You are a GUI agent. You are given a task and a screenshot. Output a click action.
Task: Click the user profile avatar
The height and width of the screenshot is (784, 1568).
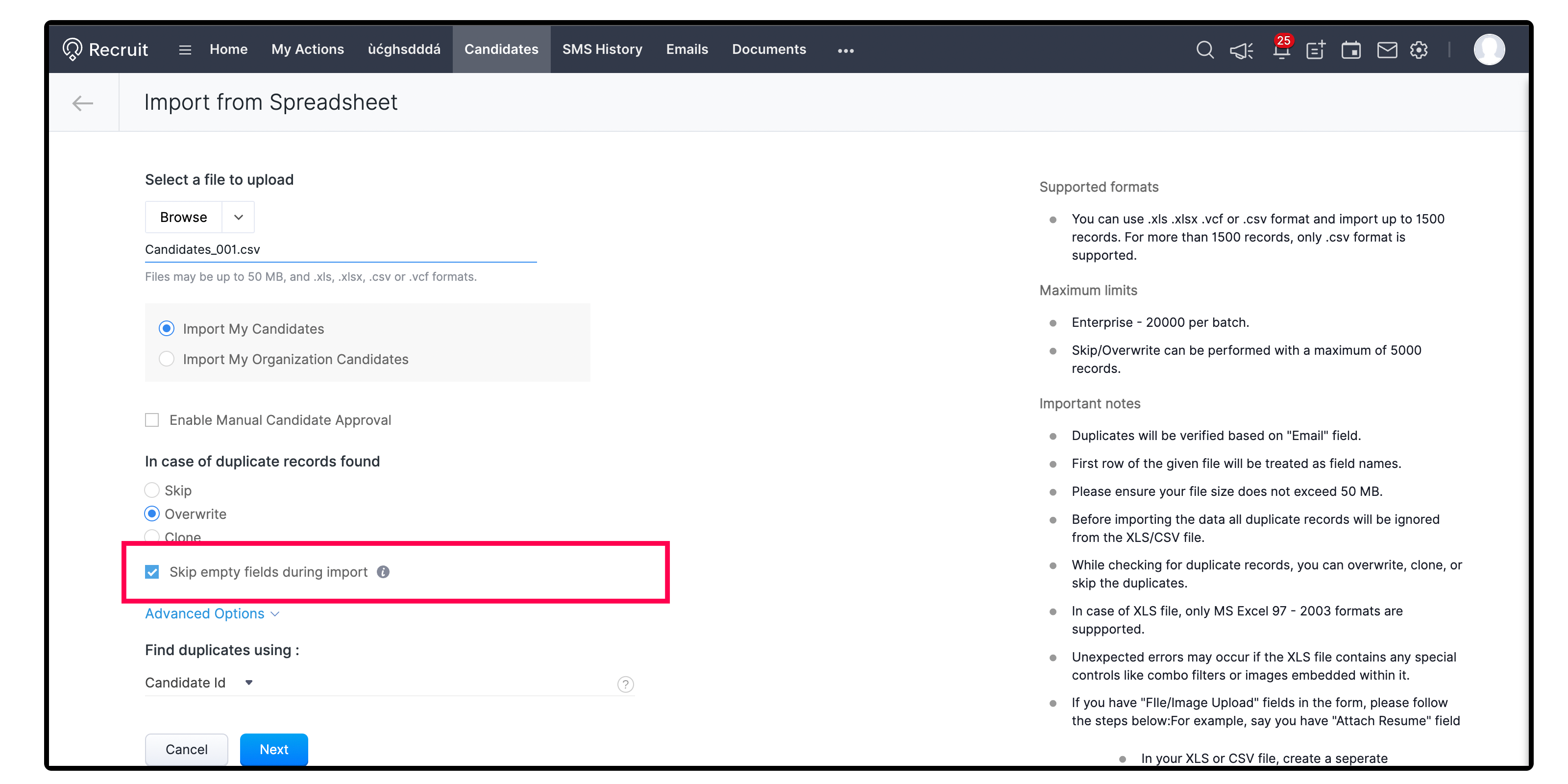click(1489, 50)
